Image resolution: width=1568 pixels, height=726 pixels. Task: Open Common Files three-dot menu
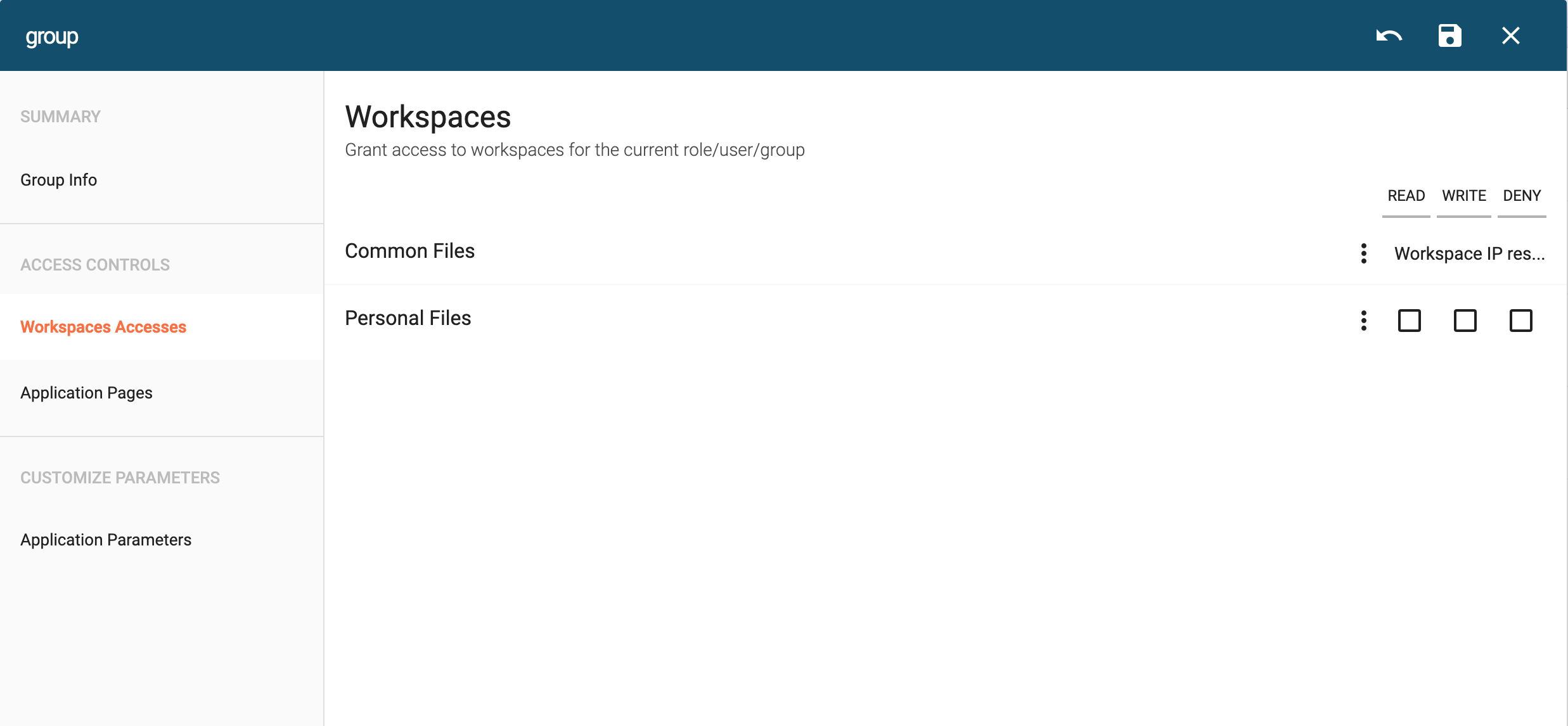pos(1363,253)
